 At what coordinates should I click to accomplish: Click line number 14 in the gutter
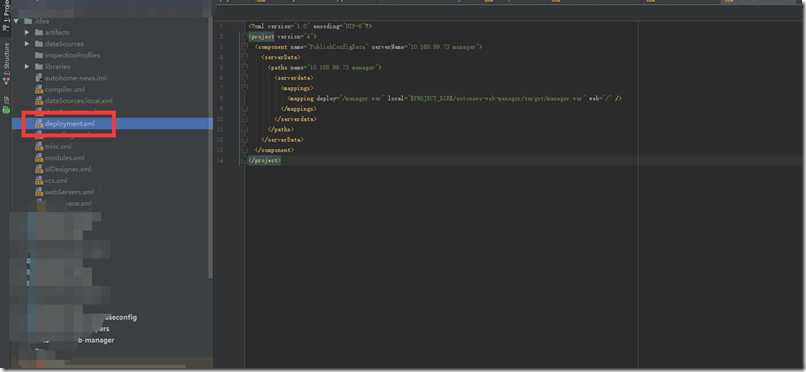click(x=221, y=160)
